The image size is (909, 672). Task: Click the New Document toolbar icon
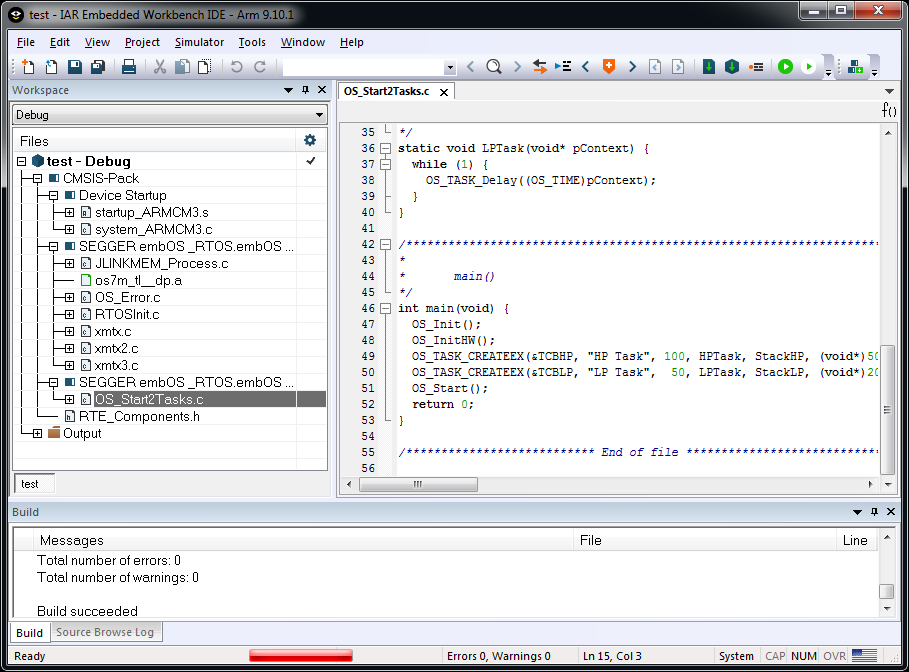[28, 67]
